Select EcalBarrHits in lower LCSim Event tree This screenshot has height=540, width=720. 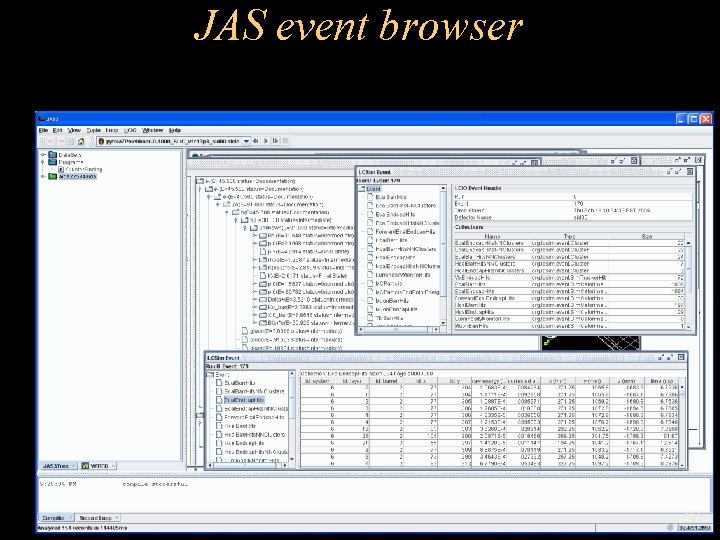point(240,382)
